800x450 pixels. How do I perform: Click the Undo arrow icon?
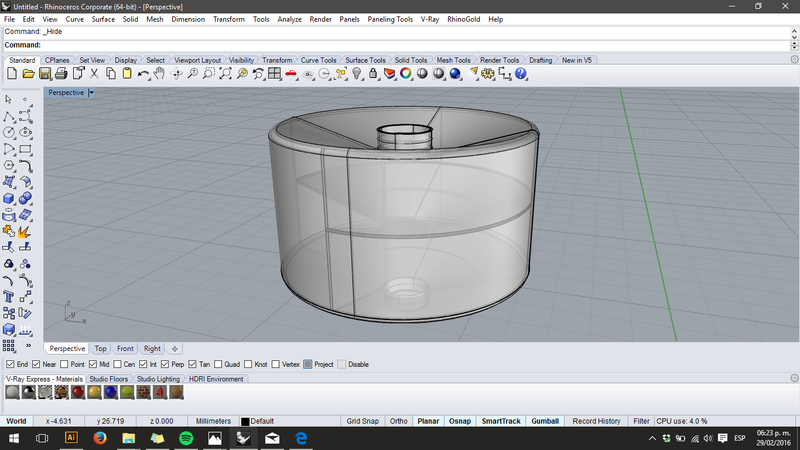[144, 74]
